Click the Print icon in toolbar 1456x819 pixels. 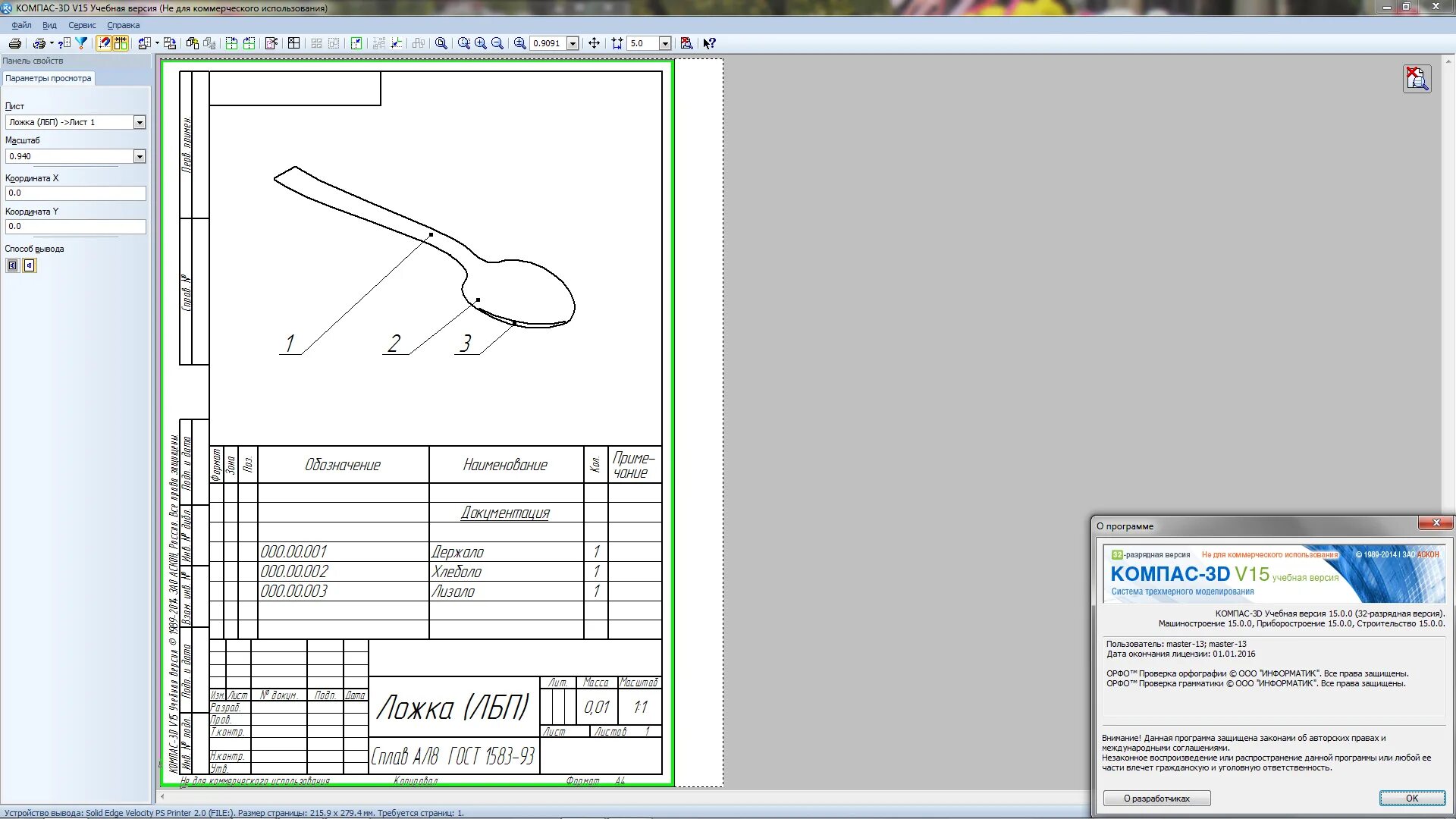(x=14, y=43)
